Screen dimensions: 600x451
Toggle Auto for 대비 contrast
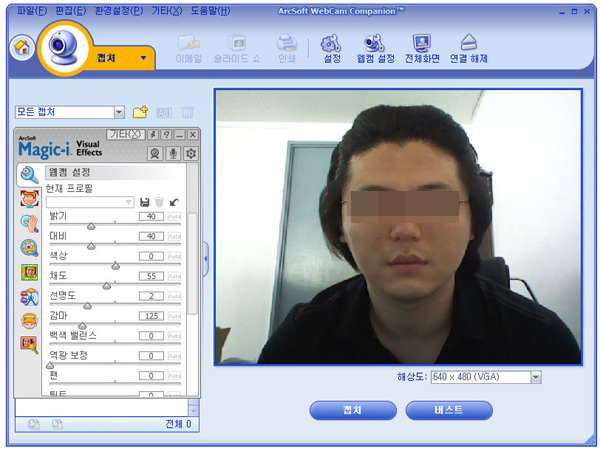(174, 236)
